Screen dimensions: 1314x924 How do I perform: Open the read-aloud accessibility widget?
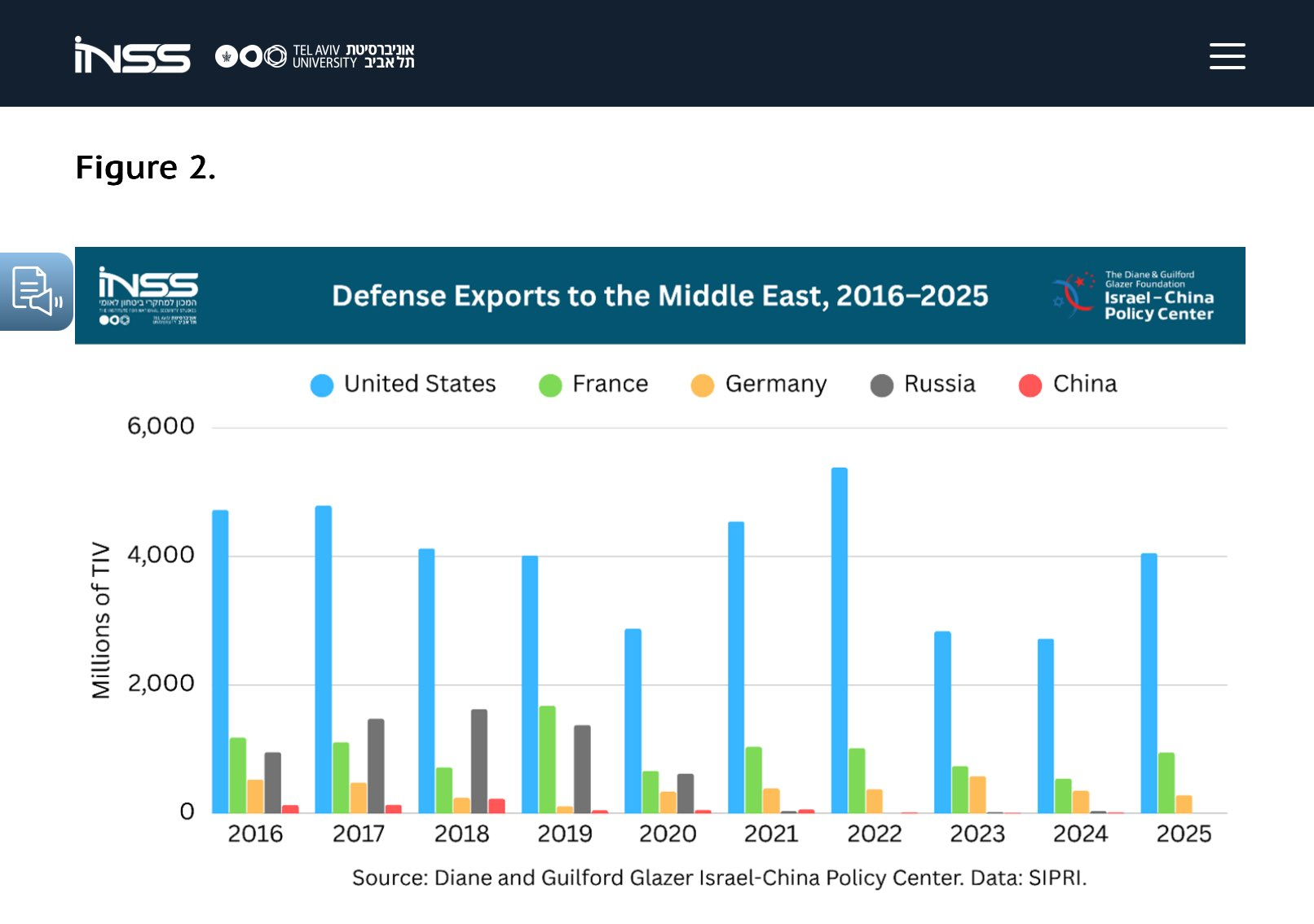click(x=37, y=291)
